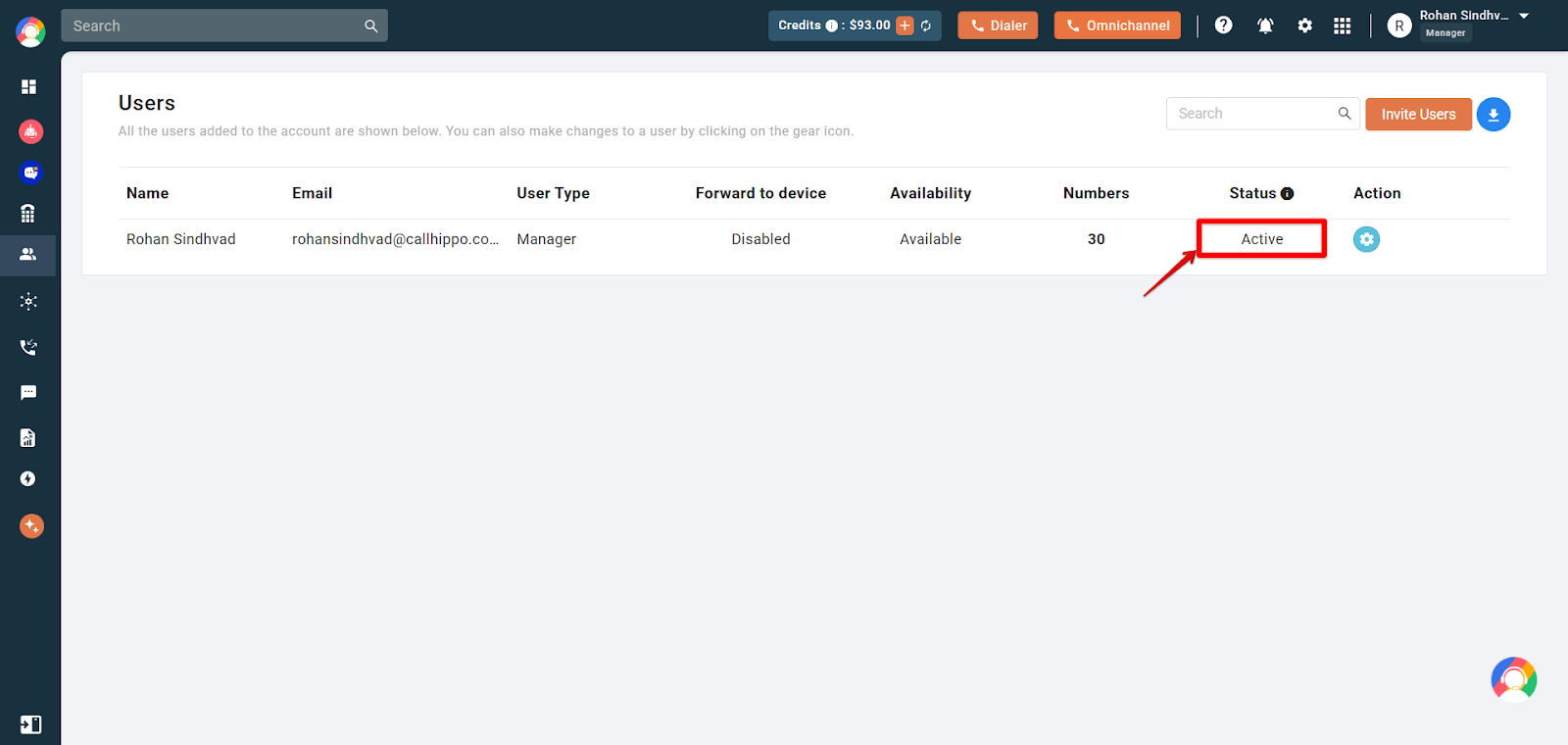Click the orange sparkle AI icon
The width and height of the screenshot is (1568, 745).
(31, 526)
